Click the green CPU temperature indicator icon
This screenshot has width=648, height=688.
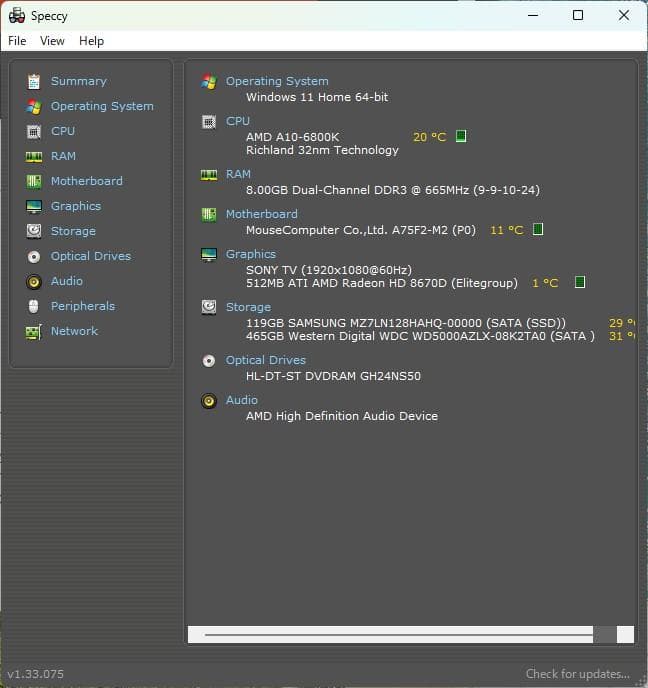461,136
